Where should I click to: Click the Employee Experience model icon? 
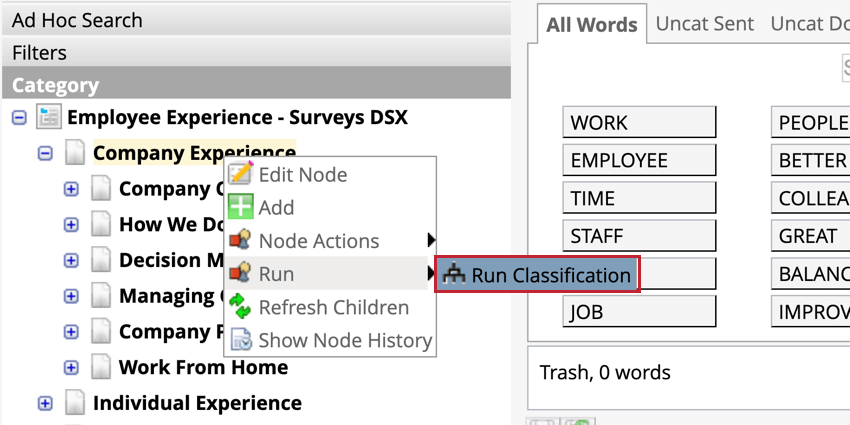tap(49, 117)
